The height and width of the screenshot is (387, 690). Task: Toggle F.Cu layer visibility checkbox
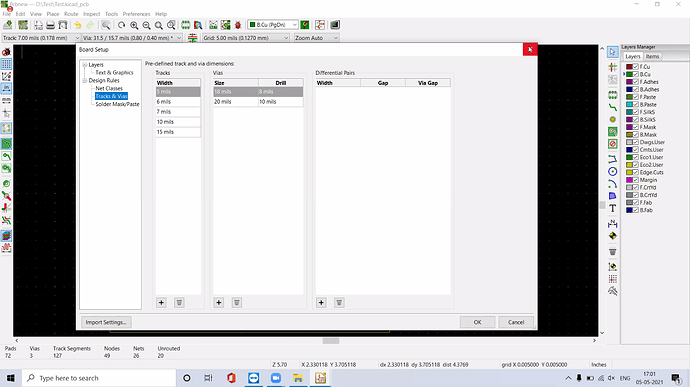tap(635, 67)
